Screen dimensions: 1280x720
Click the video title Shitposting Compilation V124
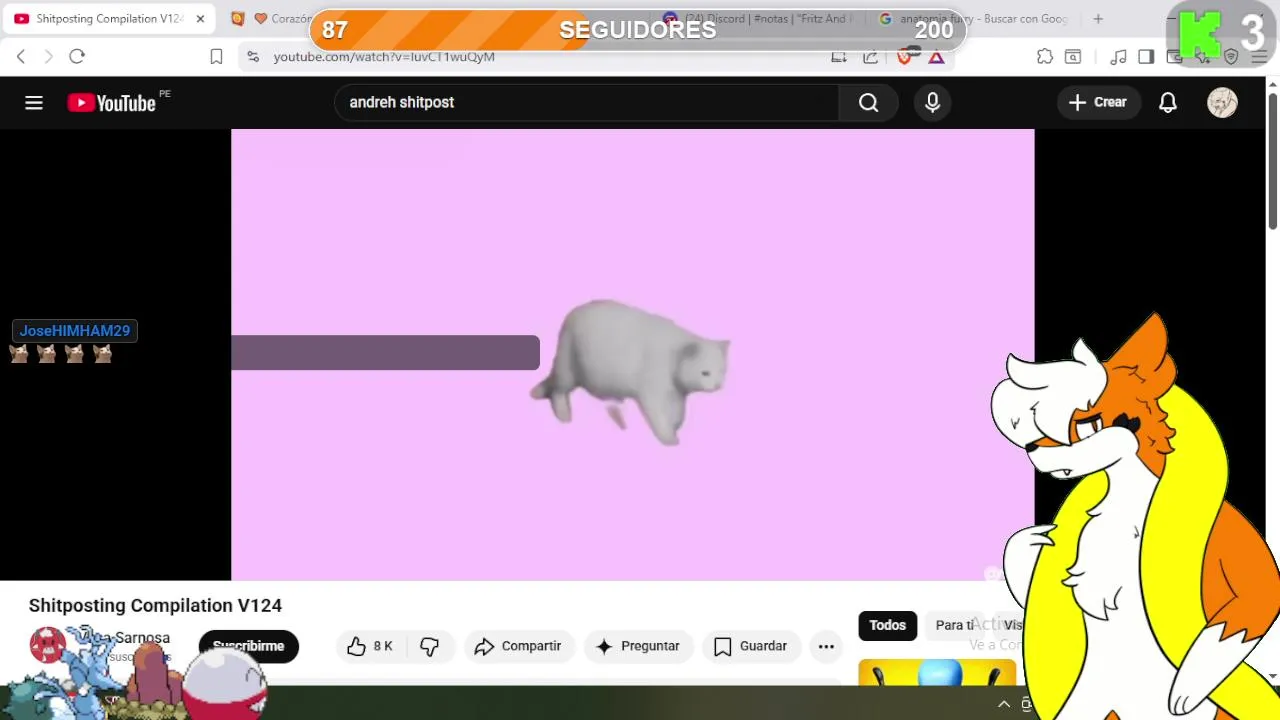[155, 605]
